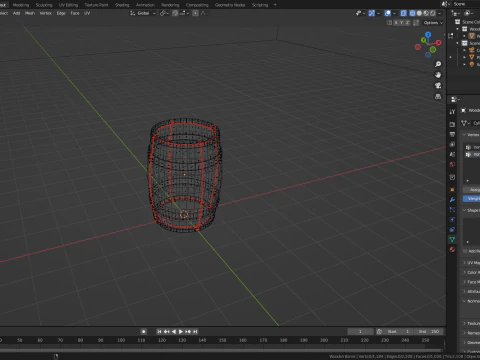This screenshot has width=480, height=360.
Task: Switch to the UV Editing workspace tab
Action: [x=68, y=5]
